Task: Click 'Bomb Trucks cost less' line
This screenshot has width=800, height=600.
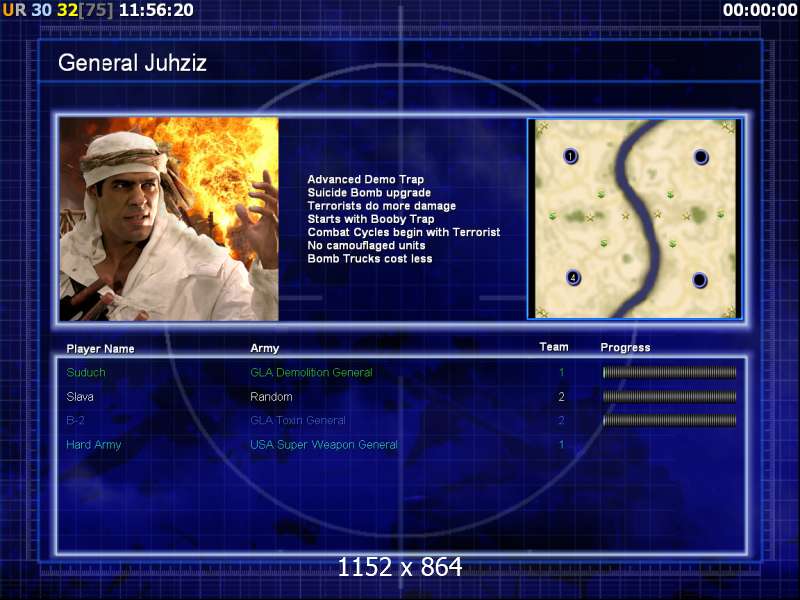Action: coord(370,259)
